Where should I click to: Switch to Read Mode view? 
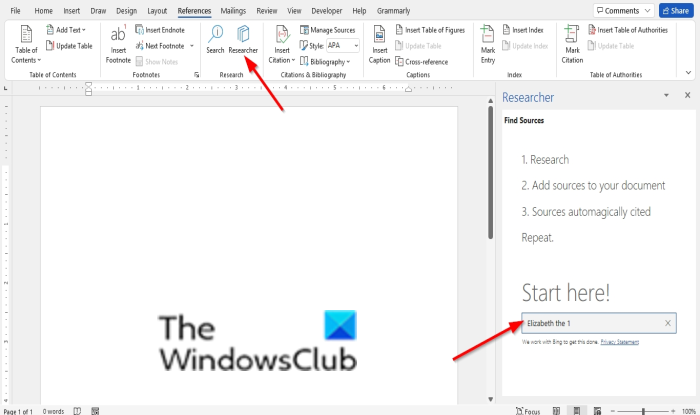coord(556,411)
